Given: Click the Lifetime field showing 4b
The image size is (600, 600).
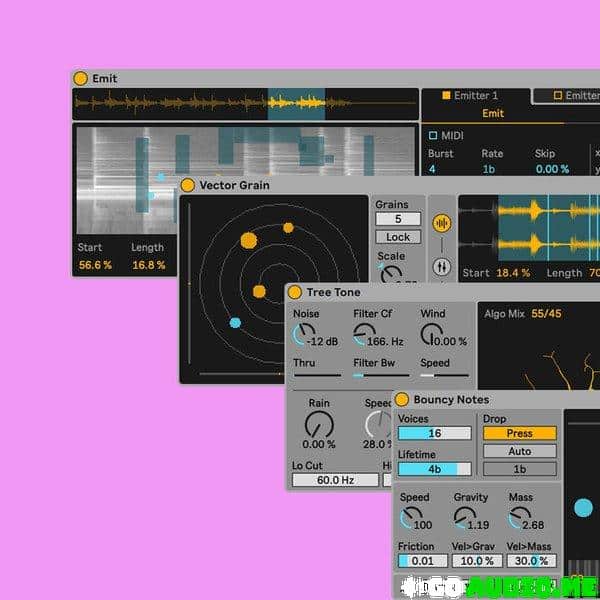Looking at the screenshot, I should click(x=434, y=469).
